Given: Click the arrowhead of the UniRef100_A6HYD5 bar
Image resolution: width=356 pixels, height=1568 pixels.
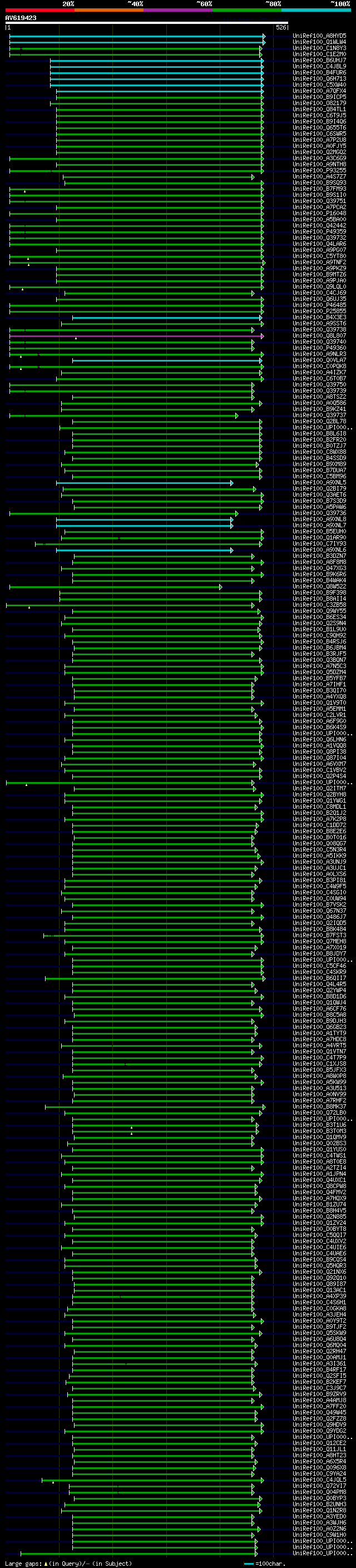Looking at the screenshot, I should [x=264, y=36].
